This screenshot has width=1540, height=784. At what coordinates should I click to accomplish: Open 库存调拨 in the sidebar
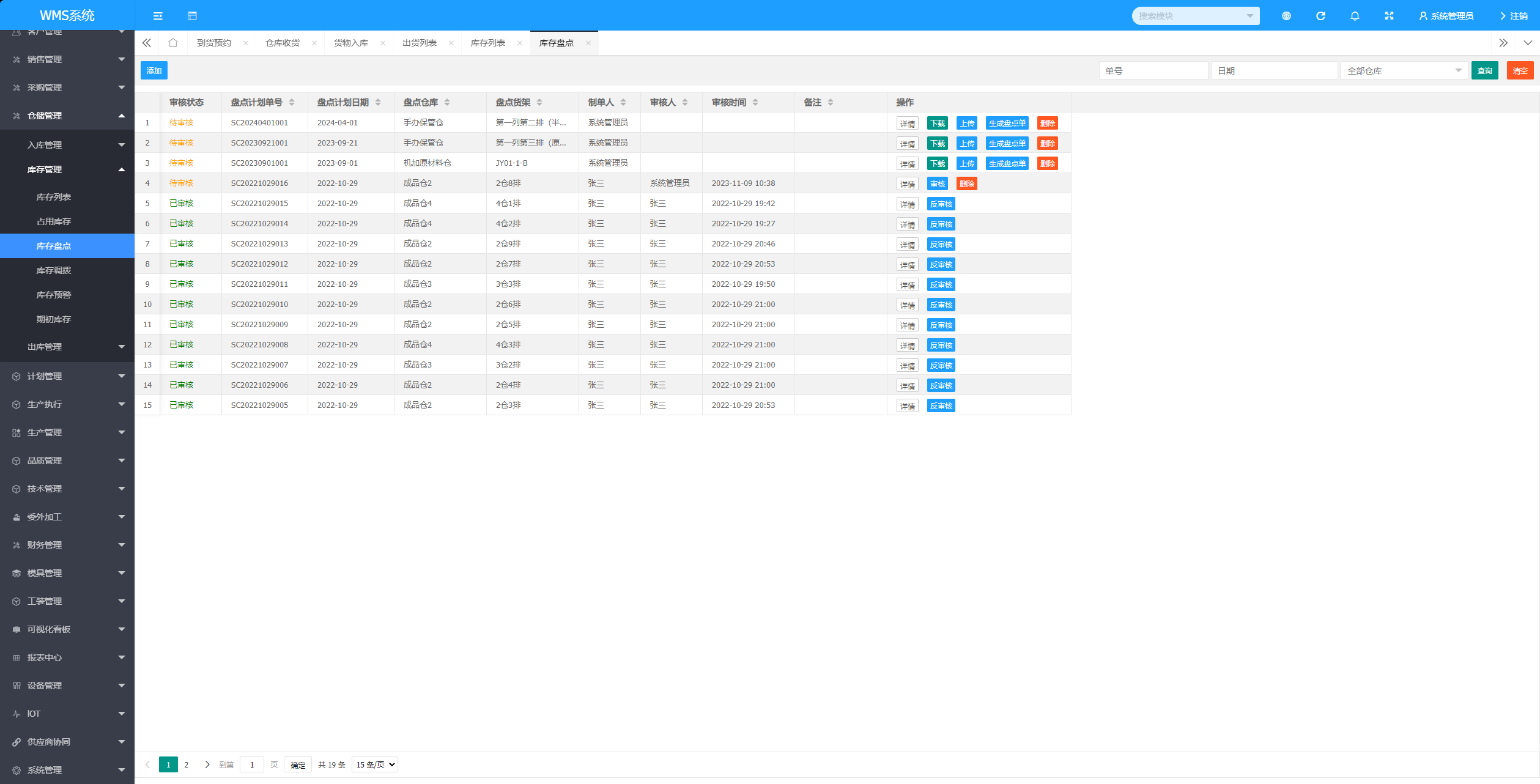pos(54,270)
